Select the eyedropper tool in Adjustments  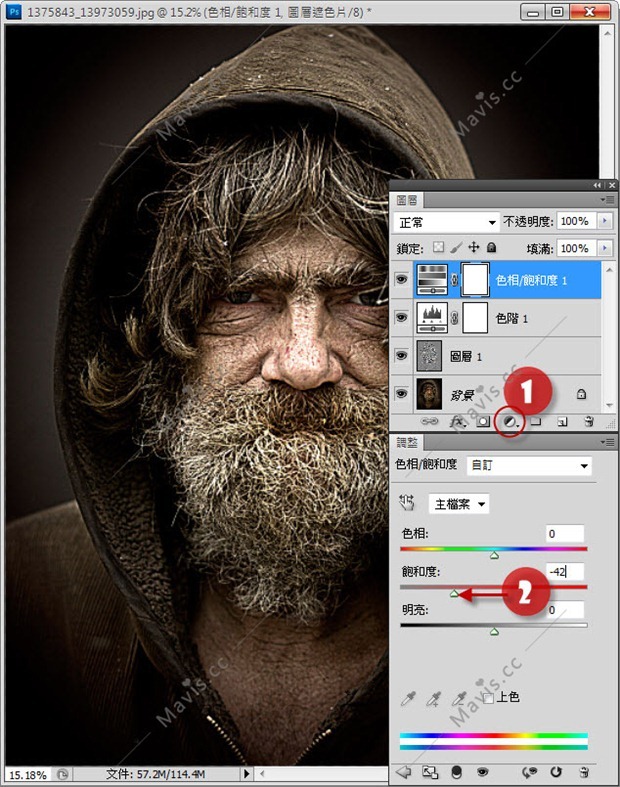tap(408, 699)
